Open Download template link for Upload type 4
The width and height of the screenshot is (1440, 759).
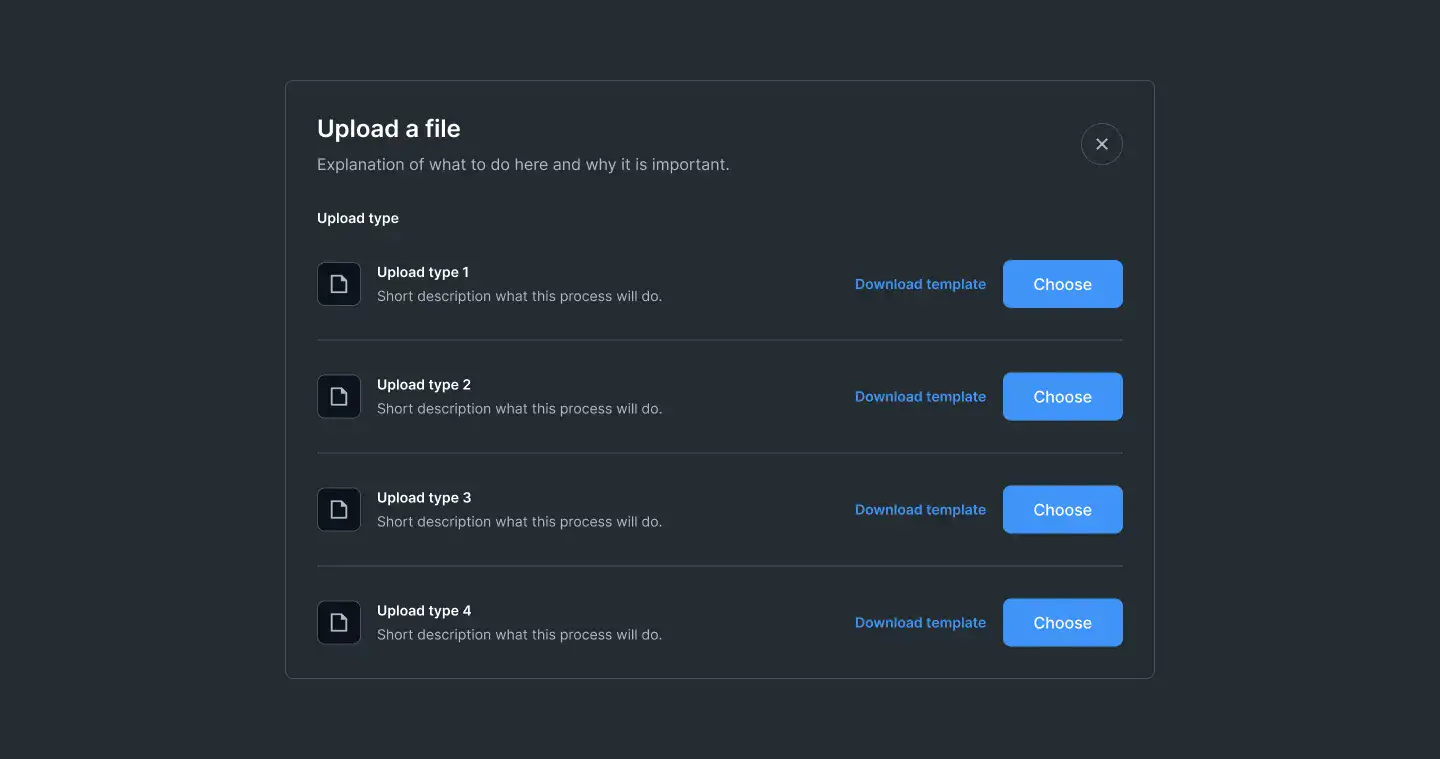pyautogui.click(x=920, y=623)
